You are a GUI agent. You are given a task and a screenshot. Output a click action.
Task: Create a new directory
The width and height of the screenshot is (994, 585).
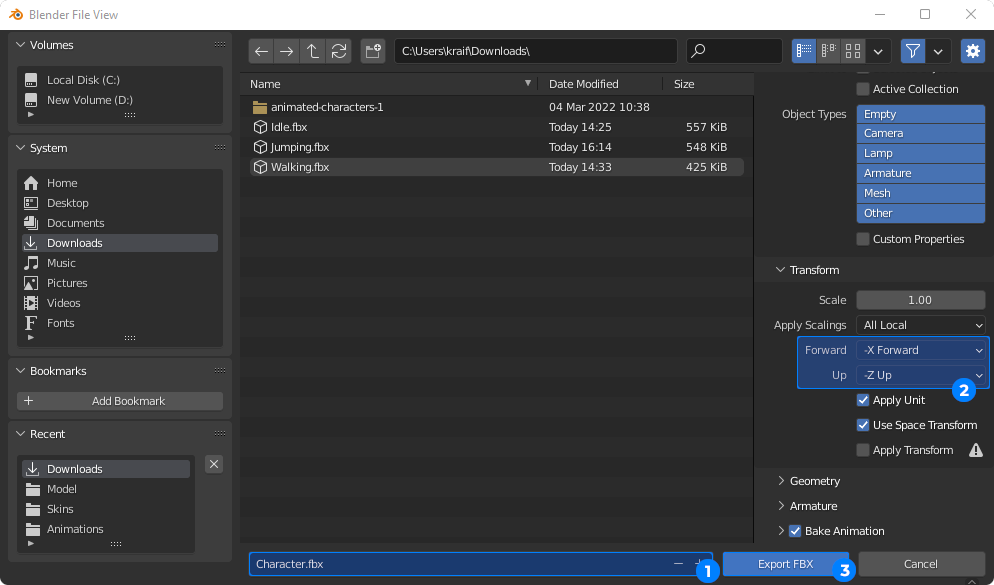tap(373, 51)
